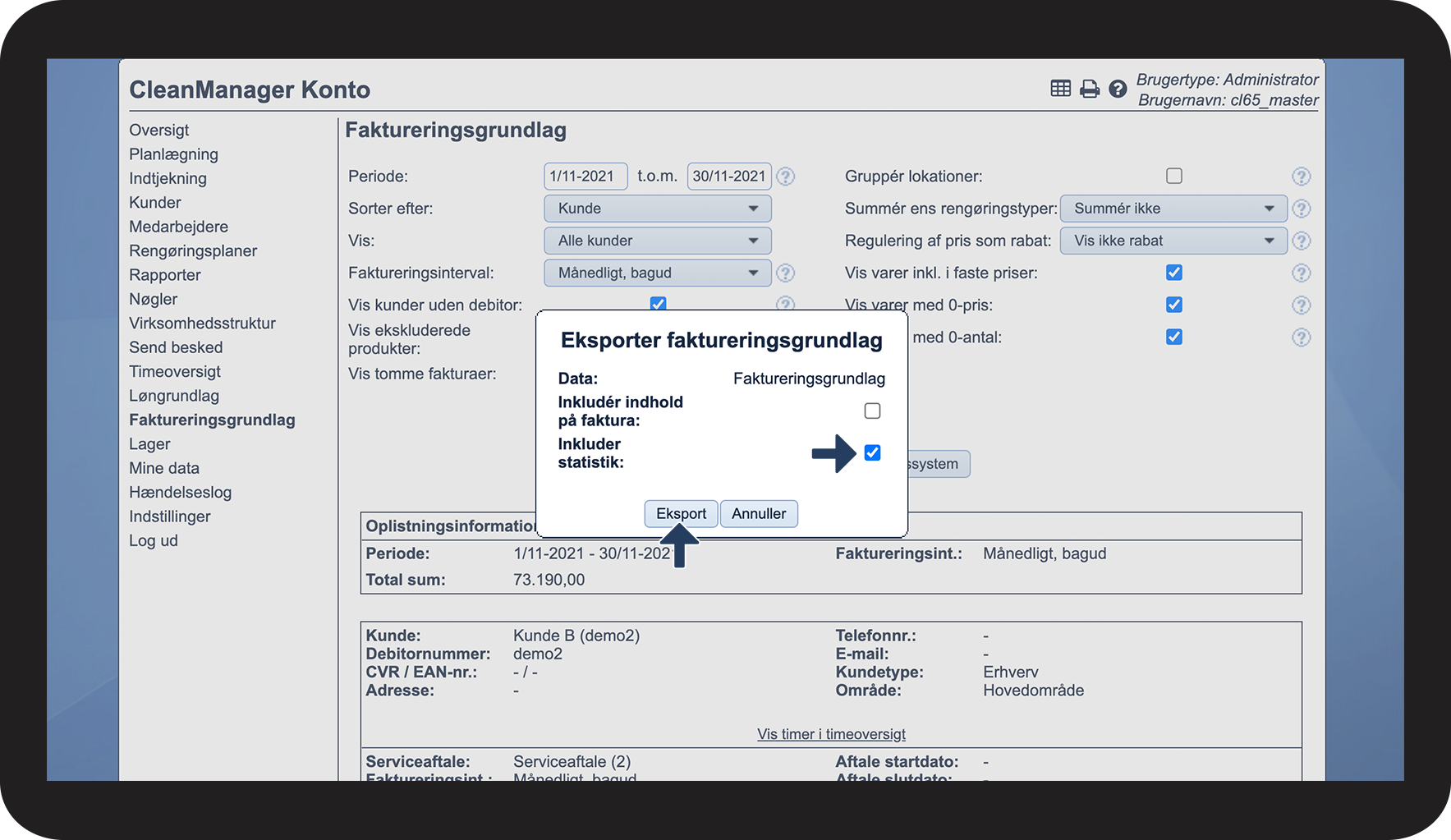Click help icon for Gruppér lokationer
This screenshot has height=840, width=1451.
(x=1301, y=177)
